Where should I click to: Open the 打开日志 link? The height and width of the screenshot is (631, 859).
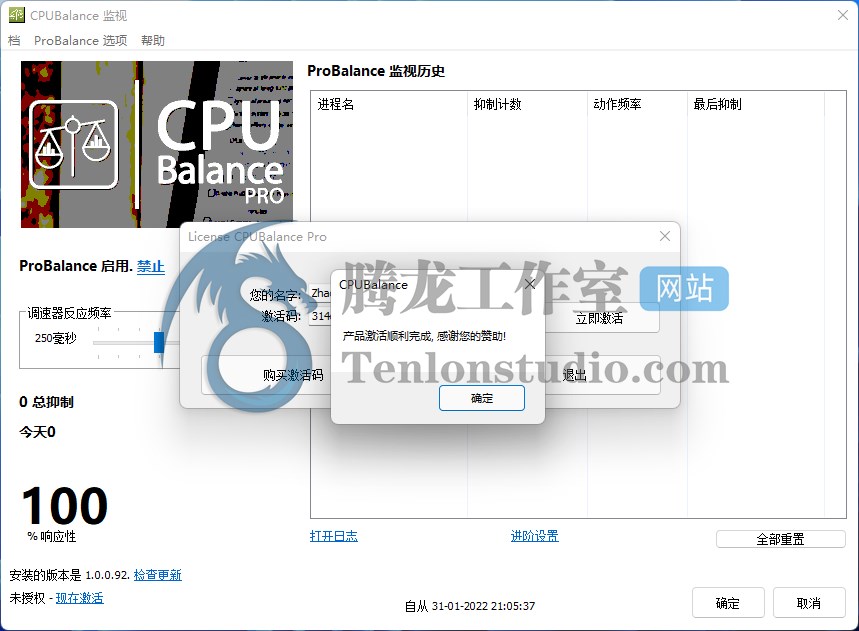[x=334, y=536]
